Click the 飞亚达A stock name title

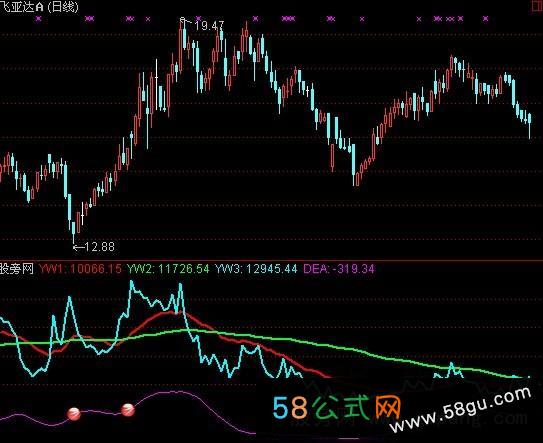(21, 7)
